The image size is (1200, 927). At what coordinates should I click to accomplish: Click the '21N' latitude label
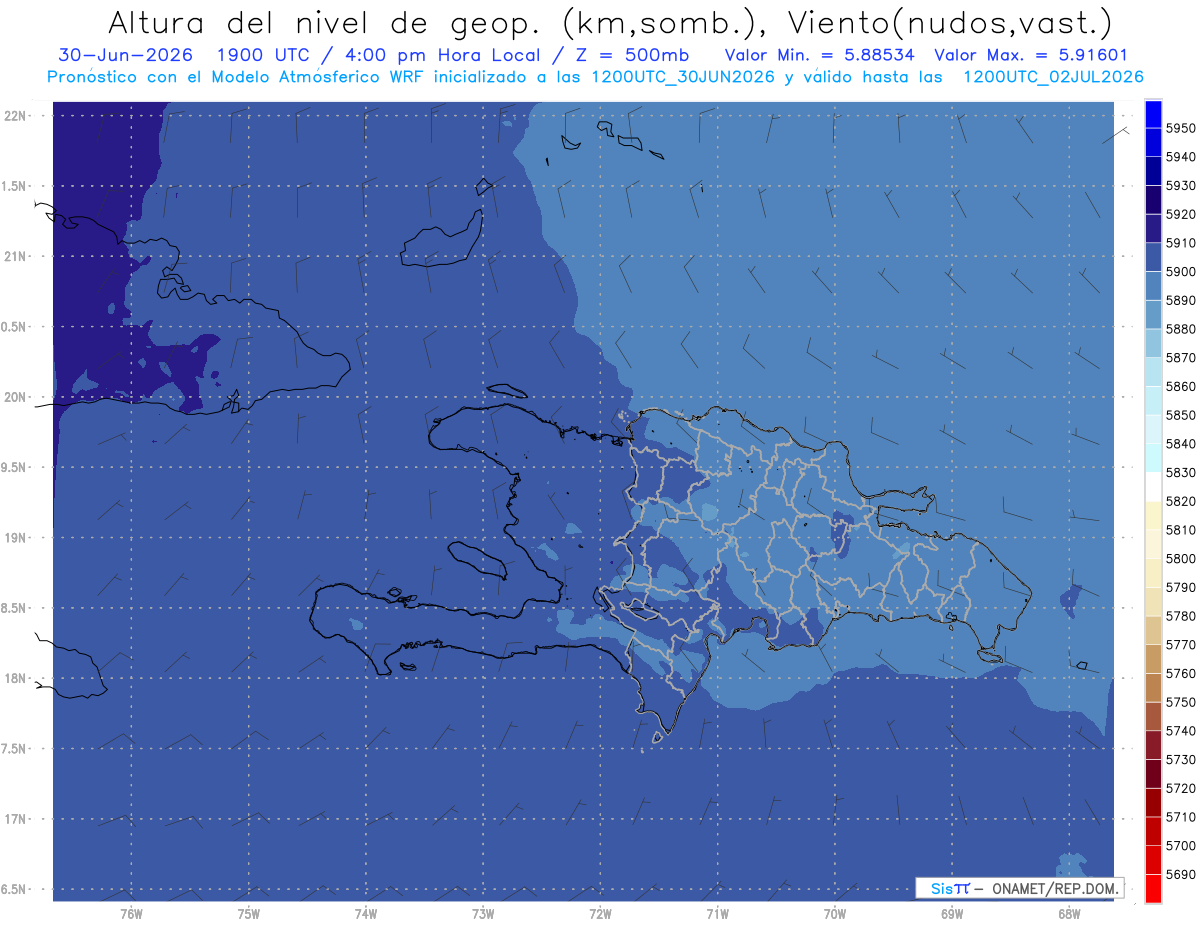pos(17,257)
